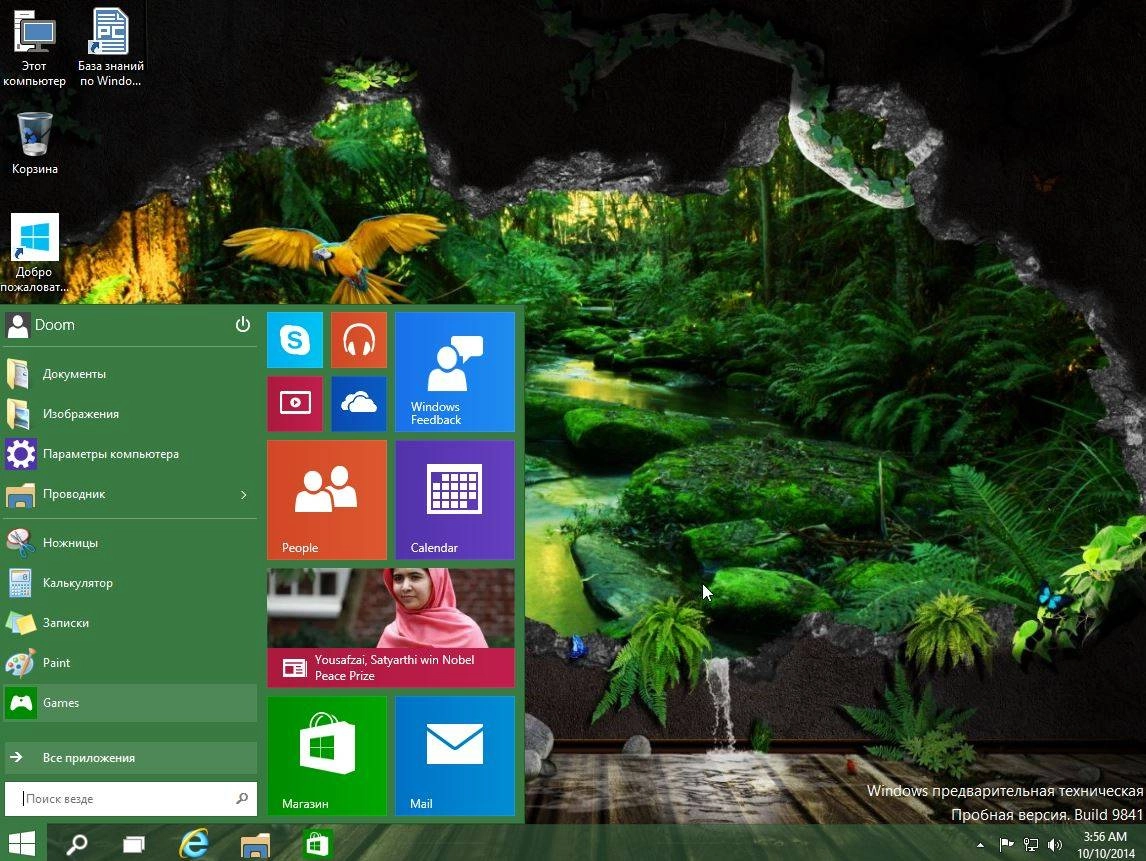Open Store from taskbar
Image resolution: width=1146 pixels, height=861 pixels.
[x=317, y=844]
